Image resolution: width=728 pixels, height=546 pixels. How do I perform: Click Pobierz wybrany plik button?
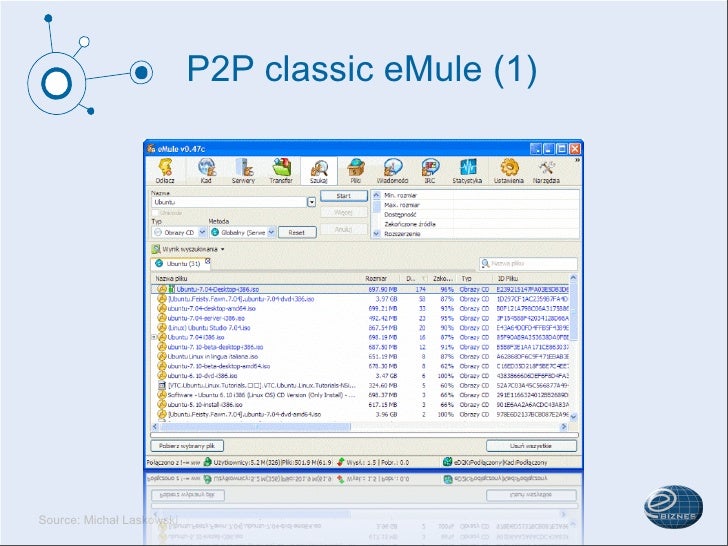[187, 446]
